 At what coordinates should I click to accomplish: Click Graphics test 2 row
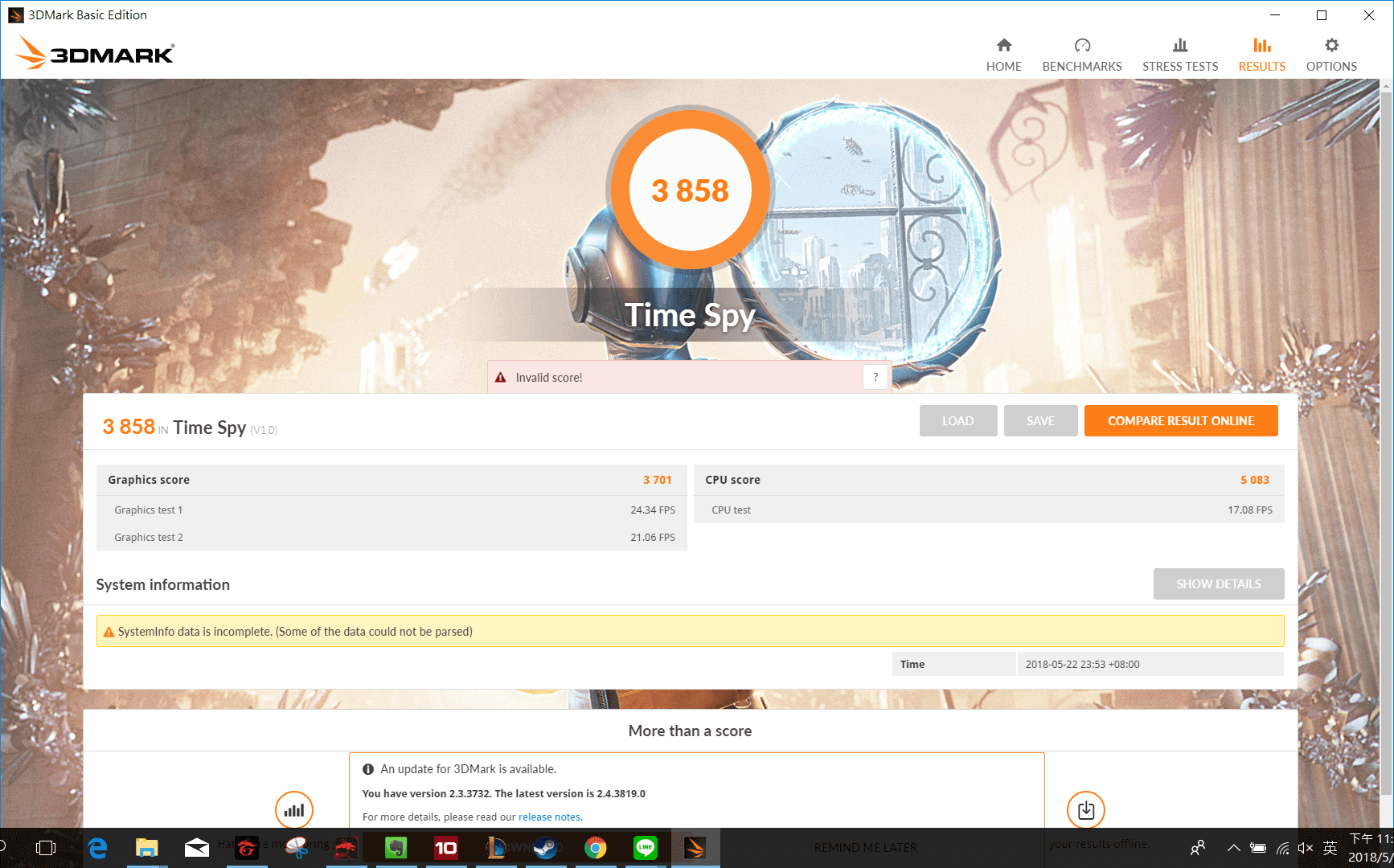coord(392,538)
